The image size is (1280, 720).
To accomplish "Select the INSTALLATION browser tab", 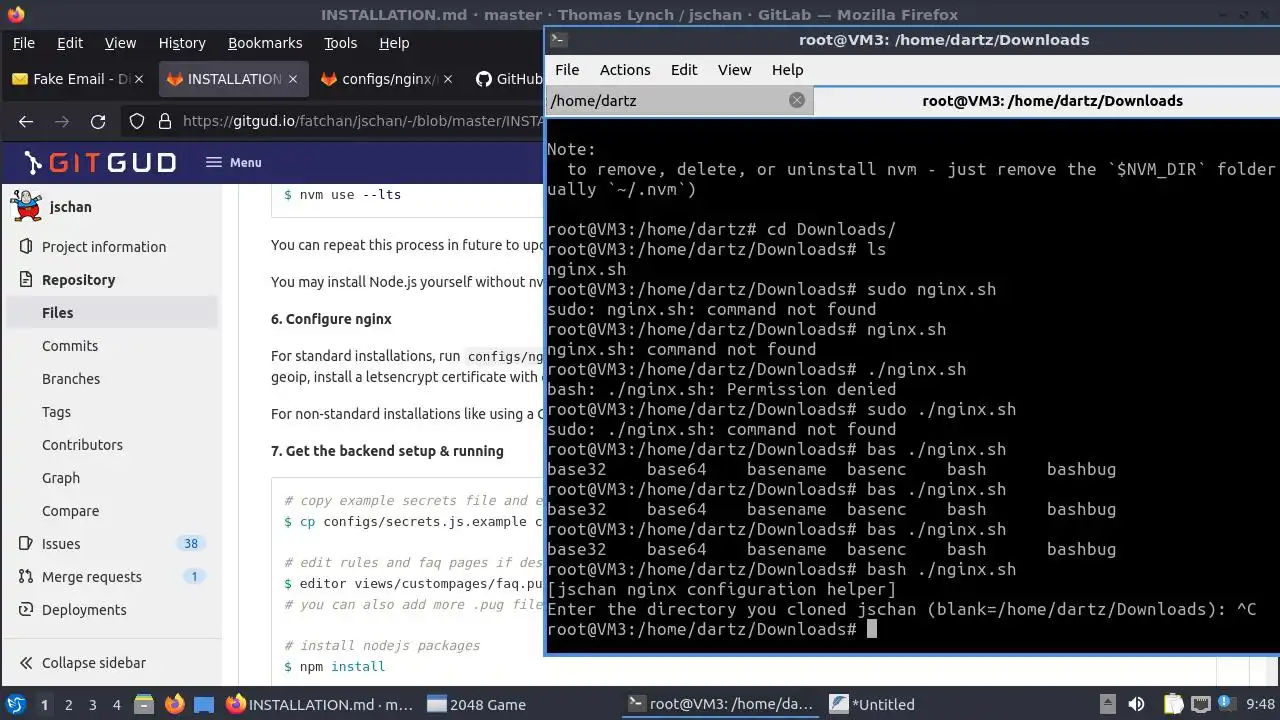I will (226, 79).
